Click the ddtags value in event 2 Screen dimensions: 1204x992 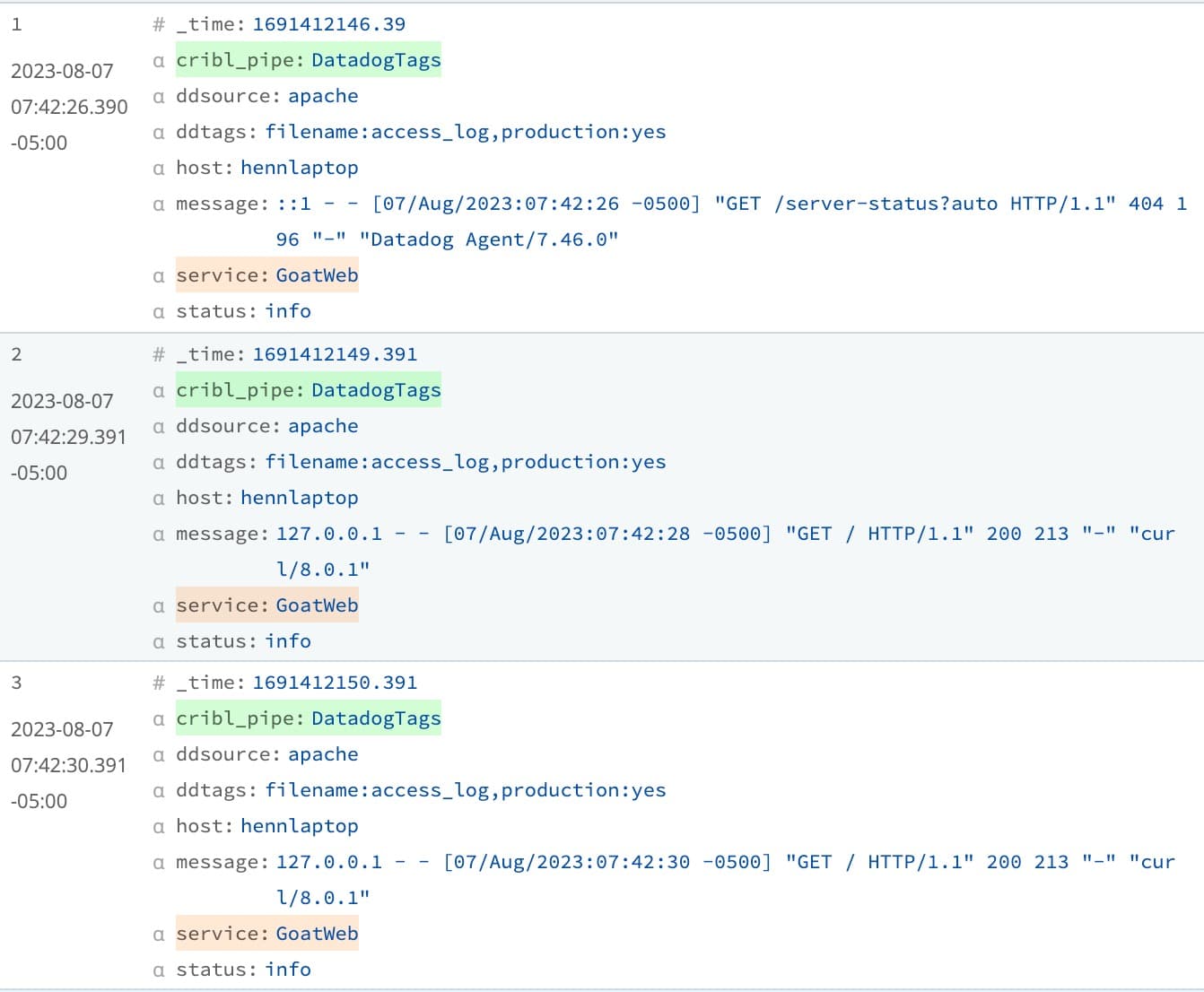pyautogui.click(x=465, y=462)
